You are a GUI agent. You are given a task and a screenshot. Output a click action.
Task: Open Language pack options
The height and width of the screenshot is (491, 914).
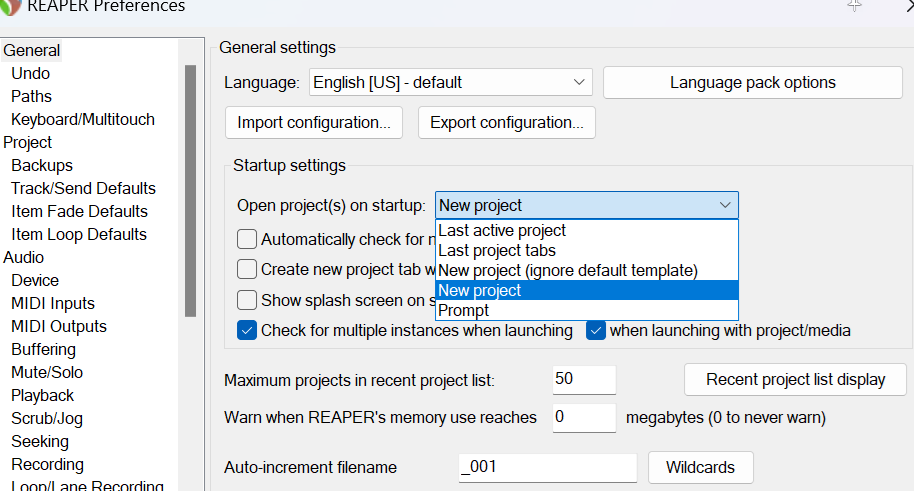pos(752,82)
